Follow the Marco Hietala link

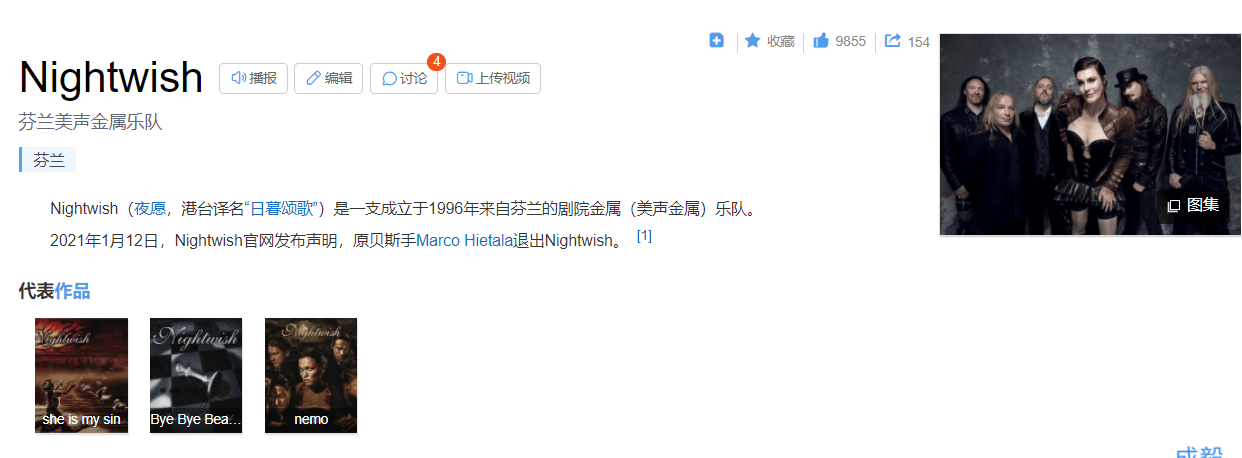464,240
